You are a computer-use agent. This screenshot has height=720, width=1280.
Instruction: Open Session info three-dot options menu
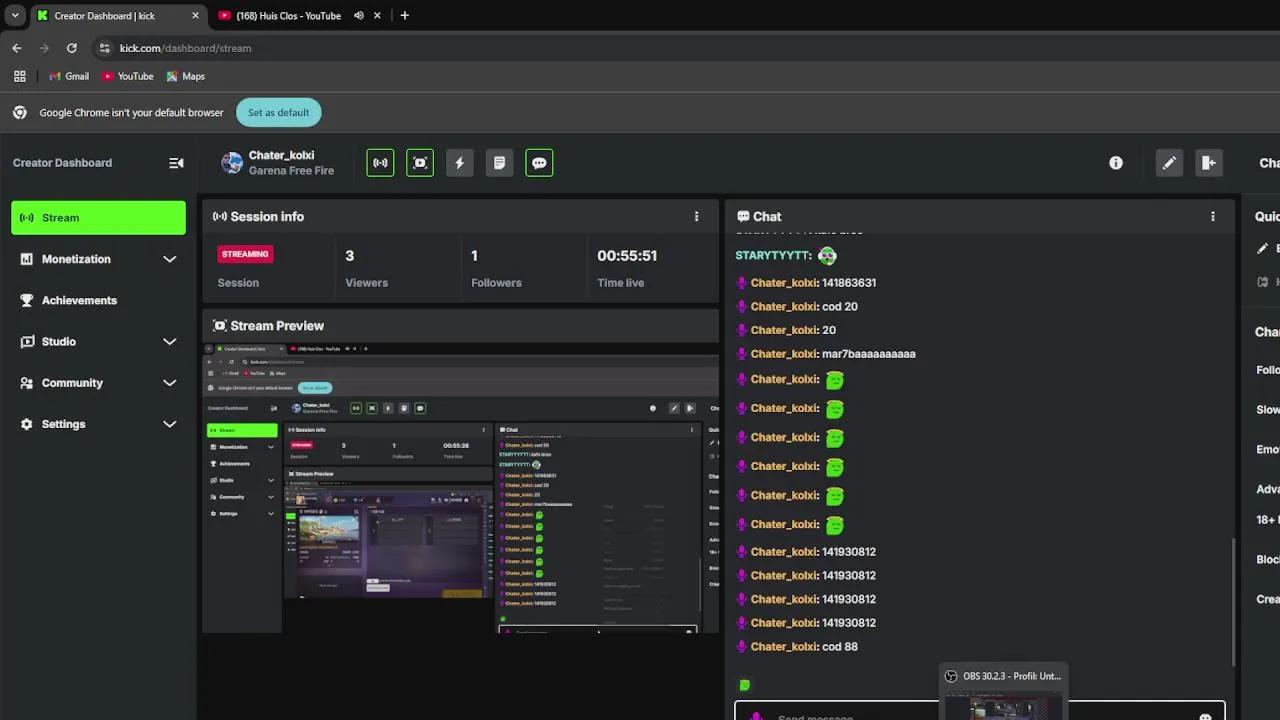pyautogui.click(x=697, y=216)
